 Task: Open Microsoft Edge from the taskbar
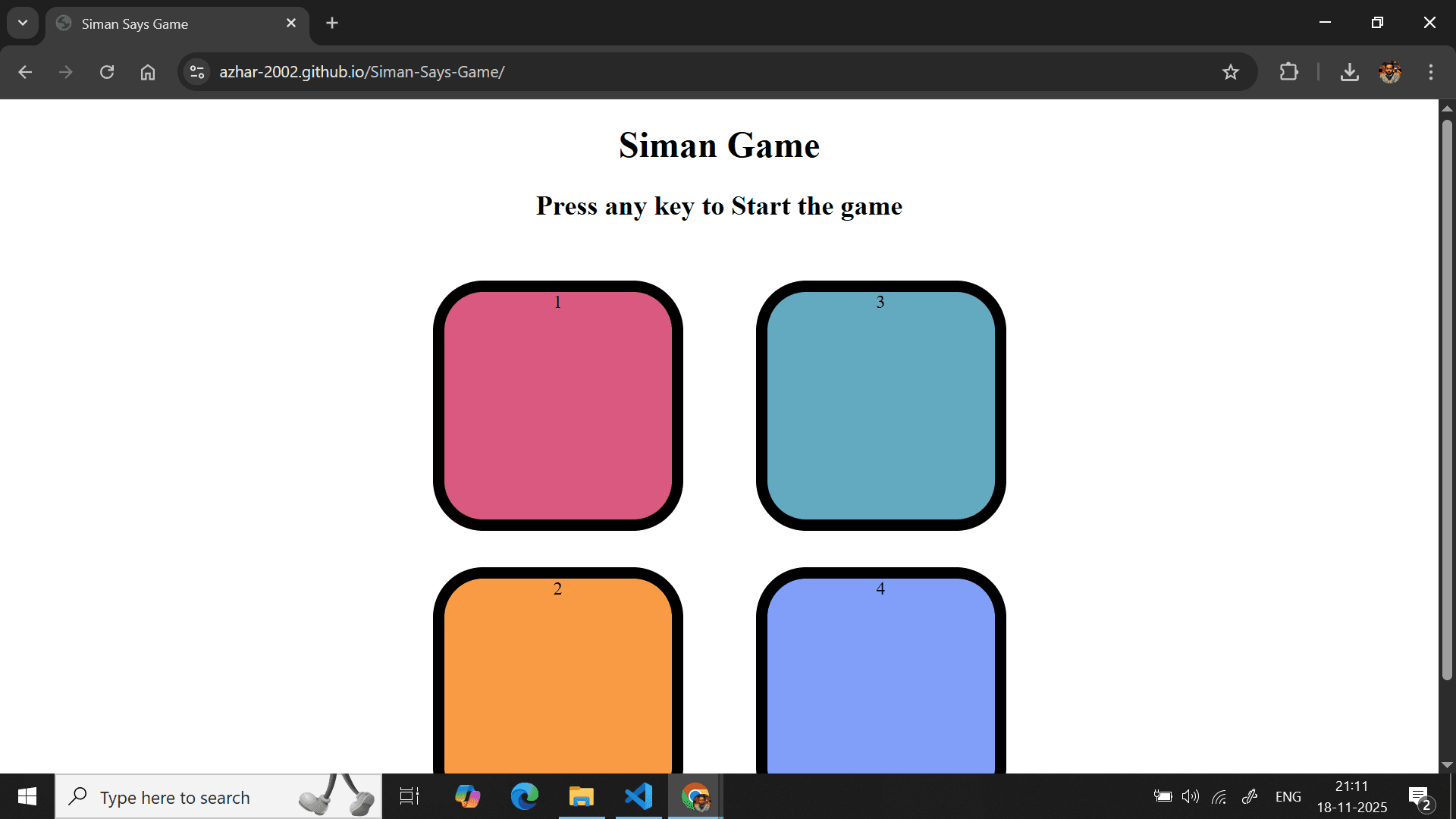(524, 796)
